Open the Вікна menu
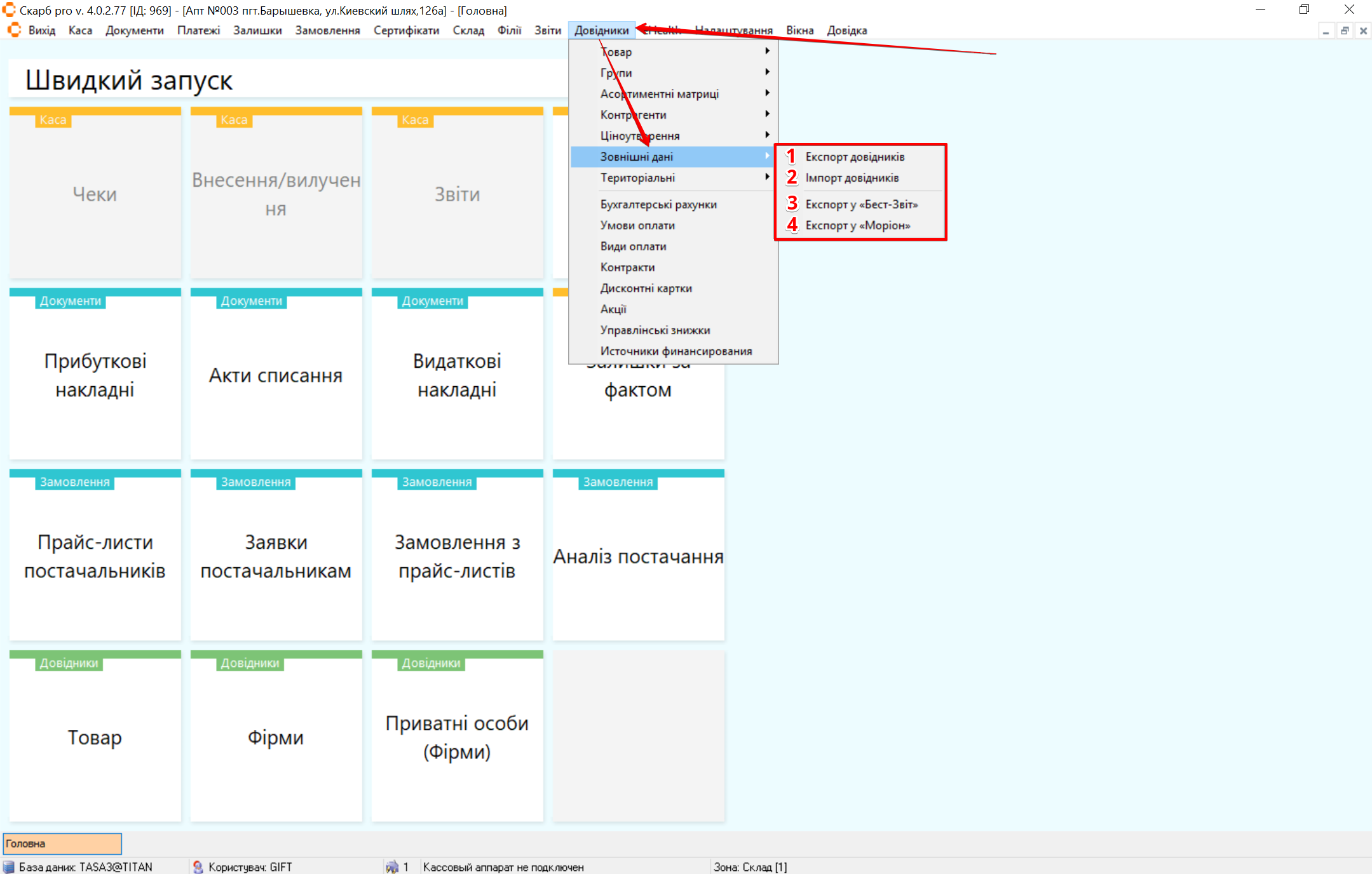1372x874 pixels. pyautogui.click(x=799, y=30)
